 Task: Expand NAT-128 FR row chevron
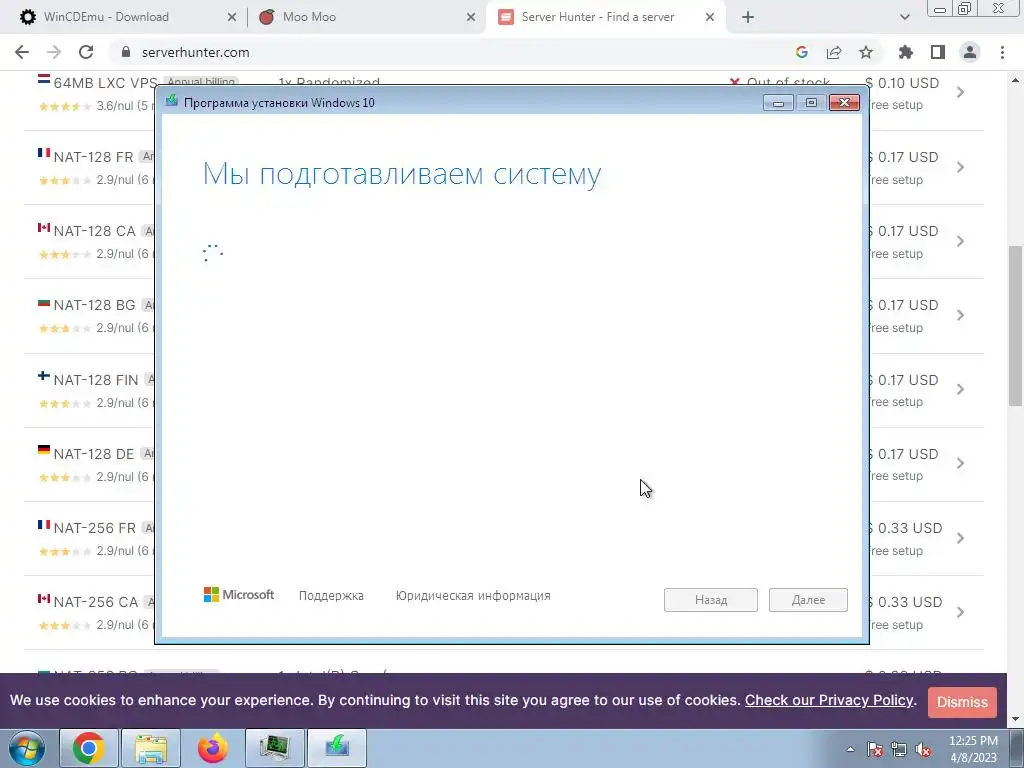coord(961,167)
